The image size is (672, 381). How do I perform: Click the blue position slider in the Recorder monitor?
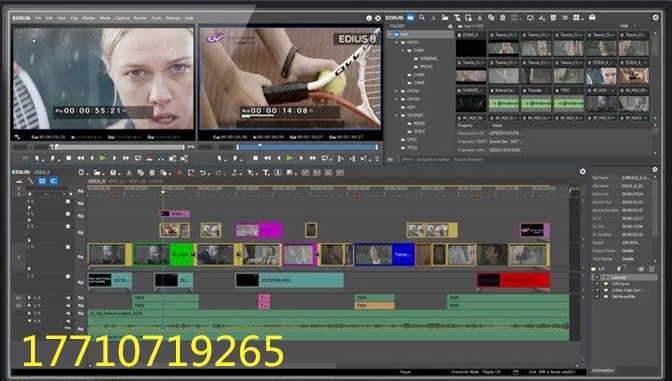click(x=307, y=147)
